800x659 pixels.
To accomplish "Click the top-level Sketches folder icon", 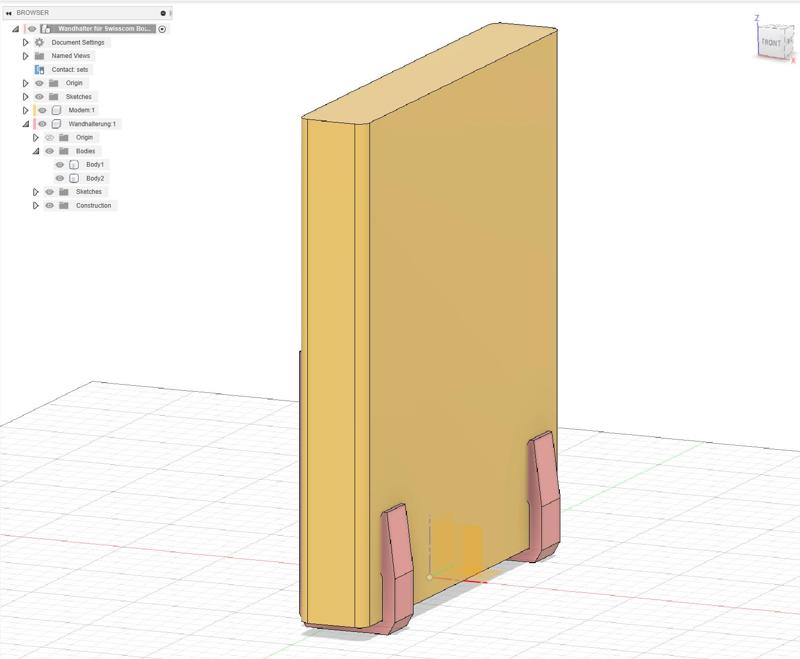I will (54, 96).
